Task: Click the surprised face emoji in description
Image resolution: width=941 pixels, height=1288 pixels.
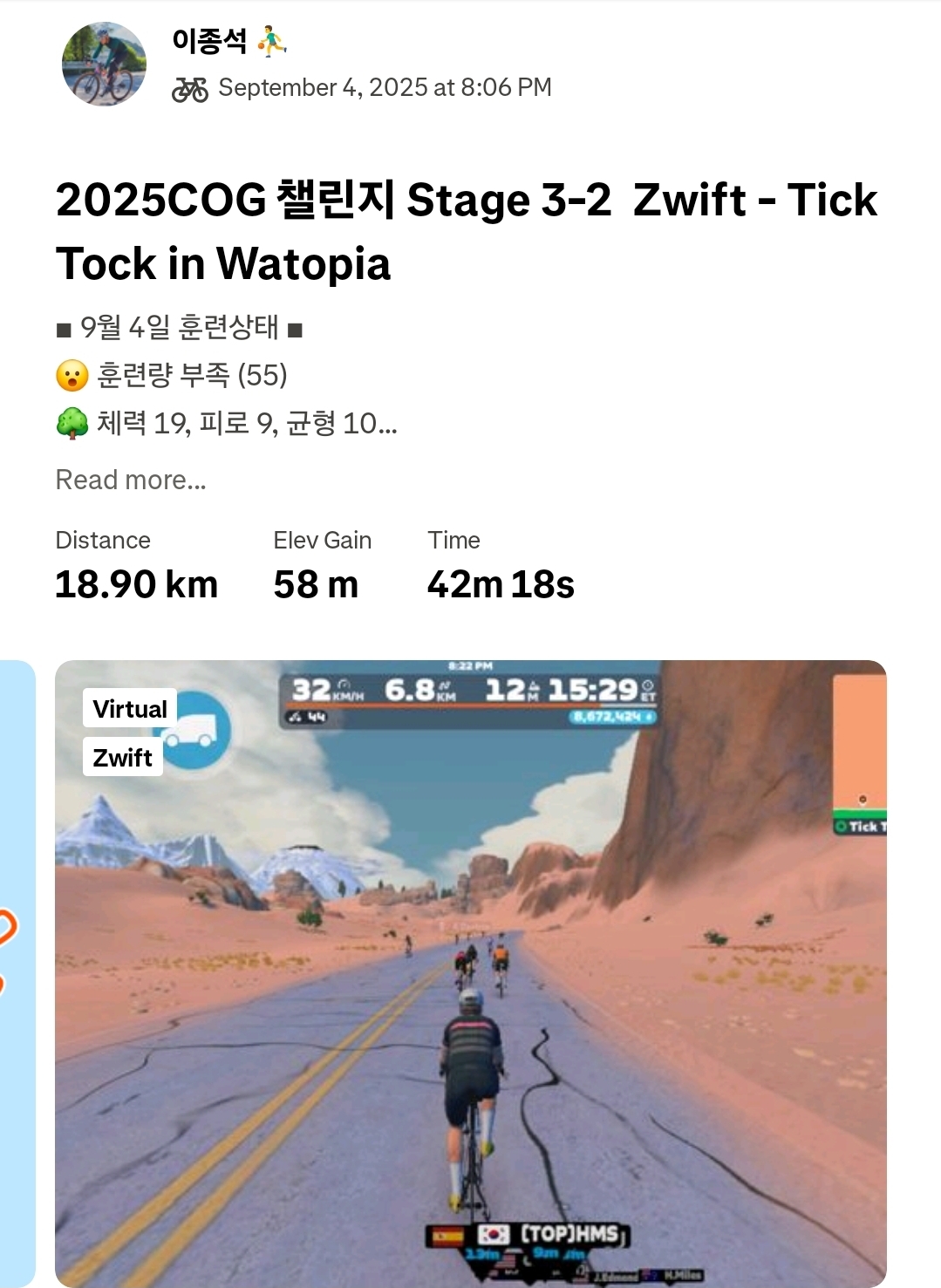Action: click(72, 376)
